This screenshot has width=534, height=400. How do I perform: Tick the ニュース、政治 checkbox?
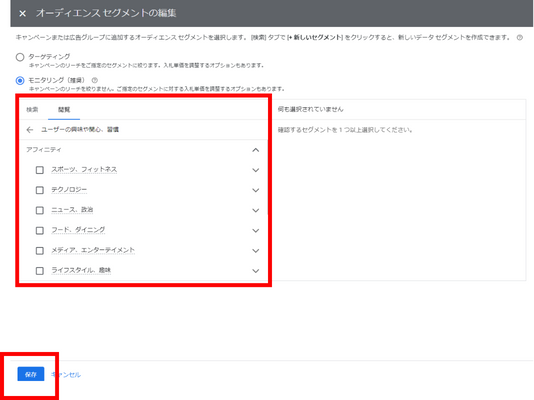(40, 210)
